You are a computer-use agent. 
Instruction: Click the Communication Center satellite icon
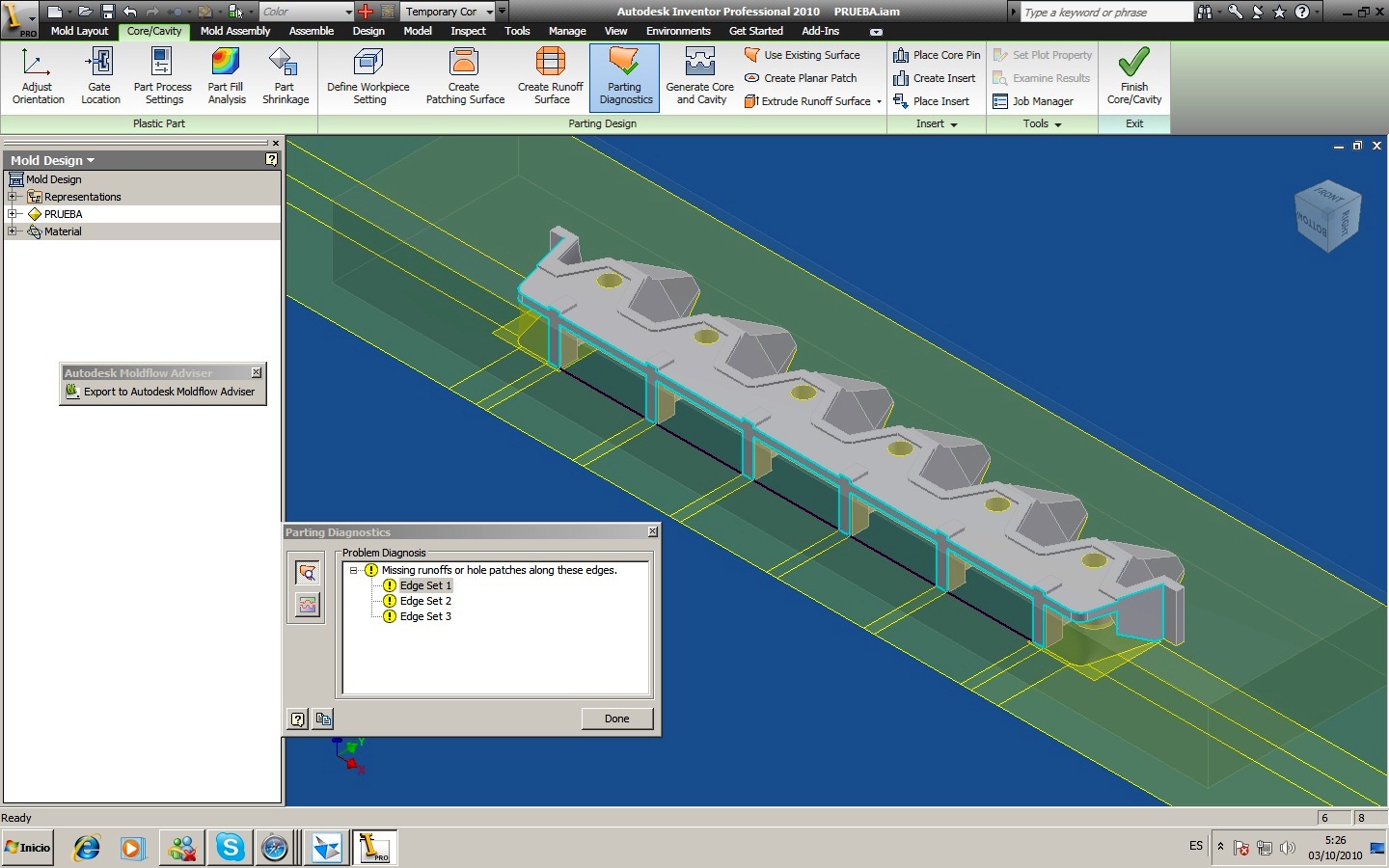click(1258, 12)
